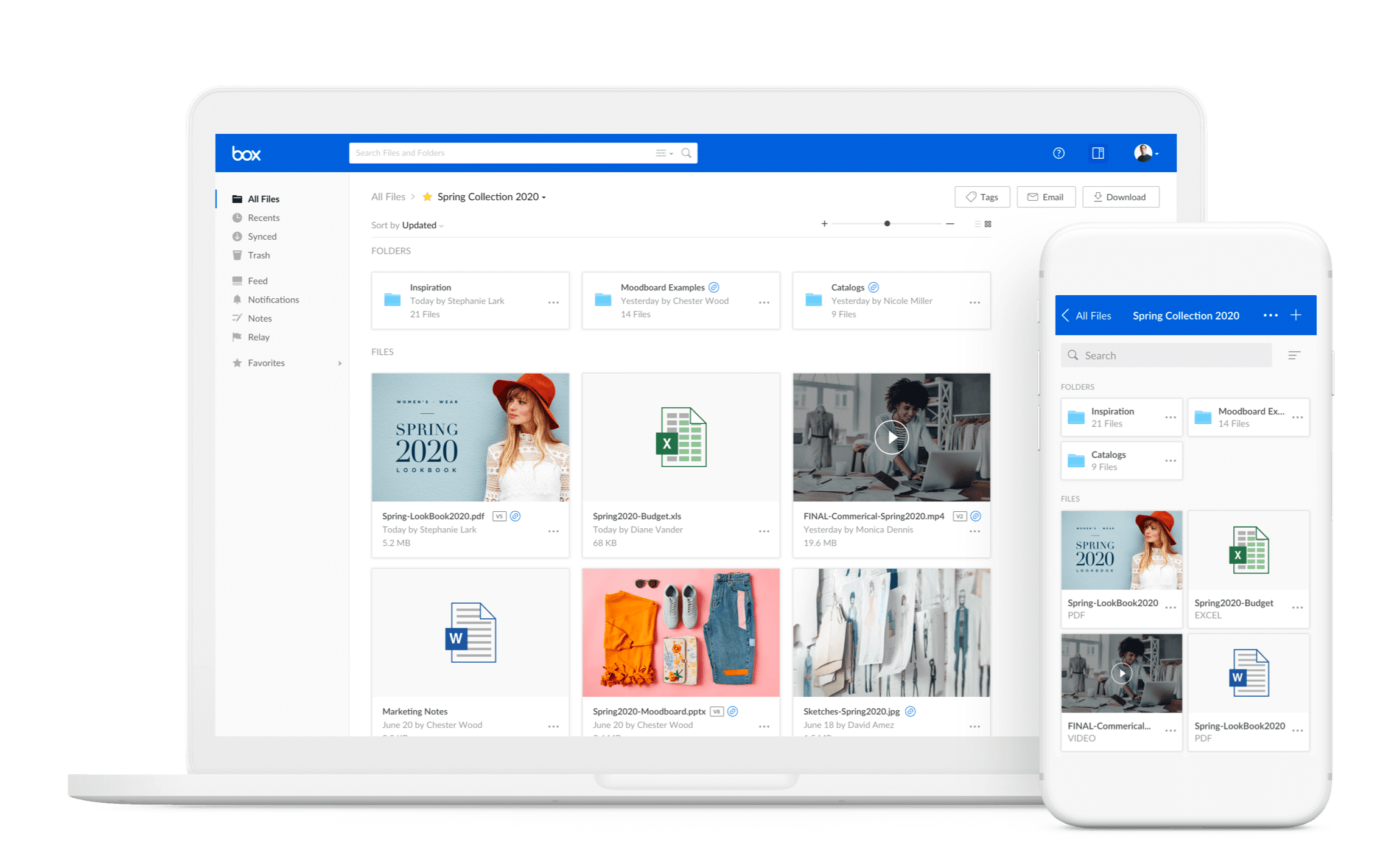This screenshot has width=1400, height=852.
Task: Play the FINAL-Commerical-Spring2020.mp4 video on desktop
Action: tap(892, 437)
